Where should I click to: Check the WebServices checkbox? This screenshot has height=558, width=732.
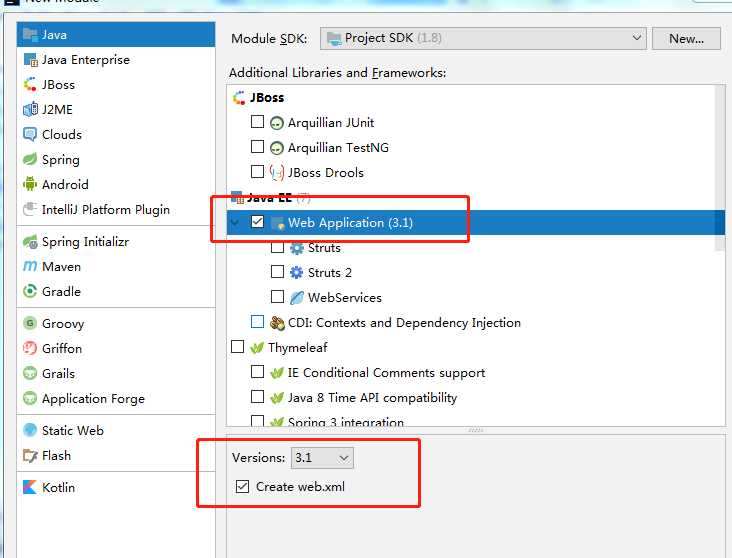277,297
